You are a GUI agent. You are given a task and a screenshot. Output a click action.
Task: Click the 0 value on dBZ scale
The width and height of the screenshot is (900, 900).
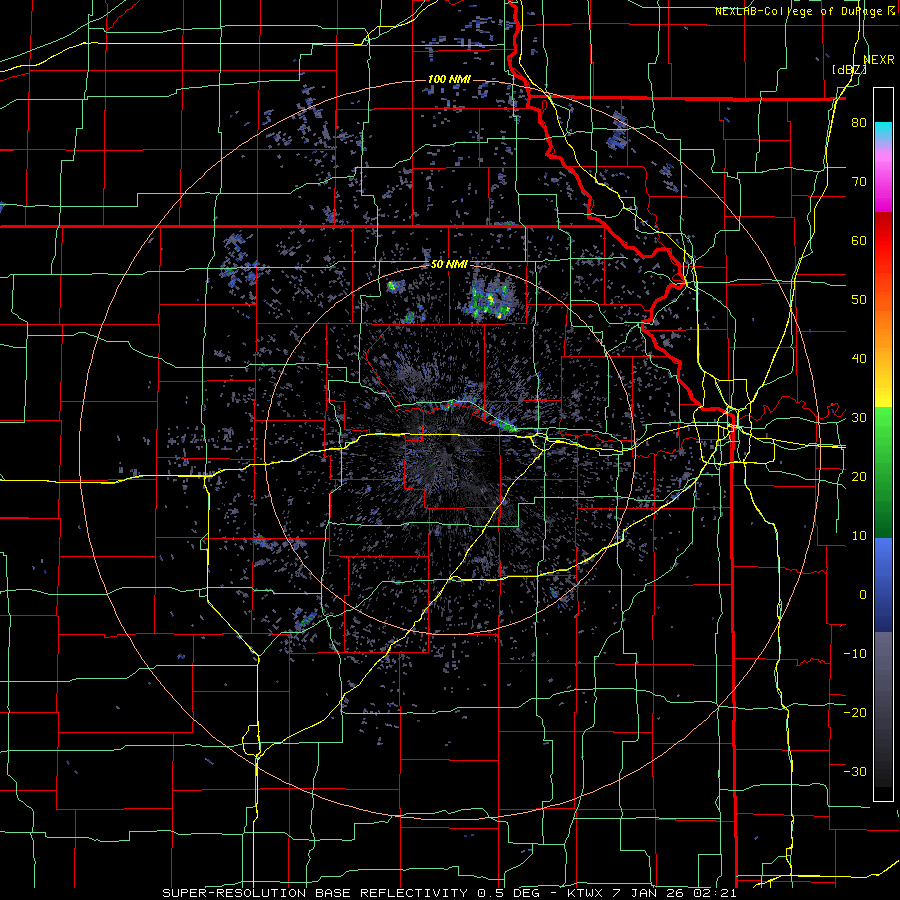[x=863, y=595]
